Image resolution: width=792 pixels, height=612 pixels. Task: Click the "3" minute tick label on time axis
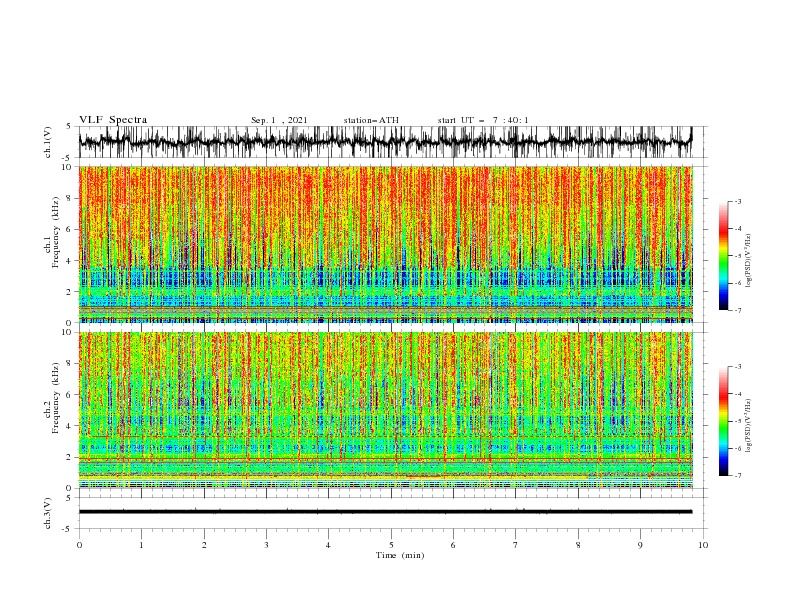[267, 545]
